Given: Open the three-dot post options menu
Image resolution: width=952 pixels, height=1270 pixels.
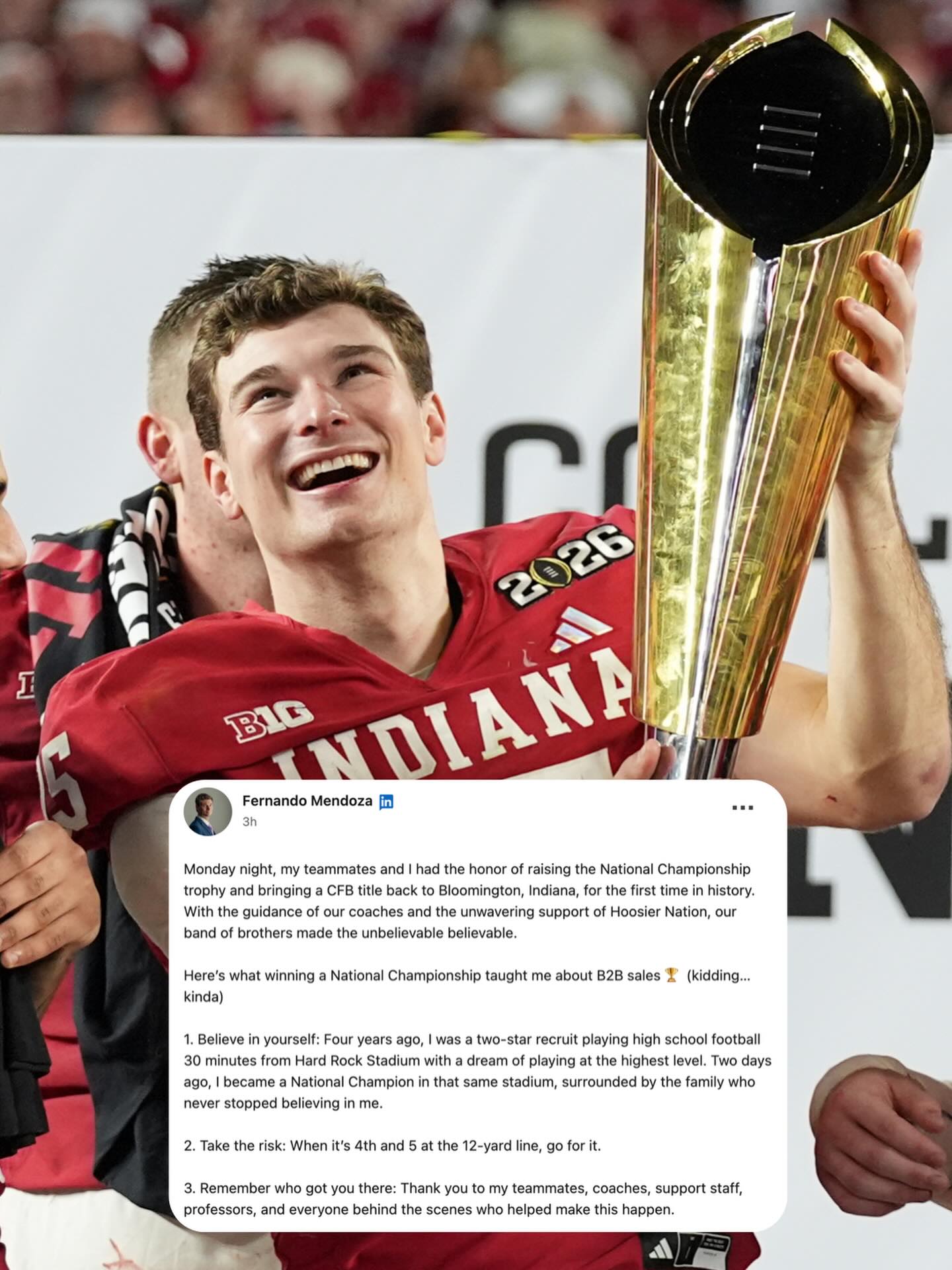Looking at the screenshot, I should pyautogui.click(x=742, y=808).
